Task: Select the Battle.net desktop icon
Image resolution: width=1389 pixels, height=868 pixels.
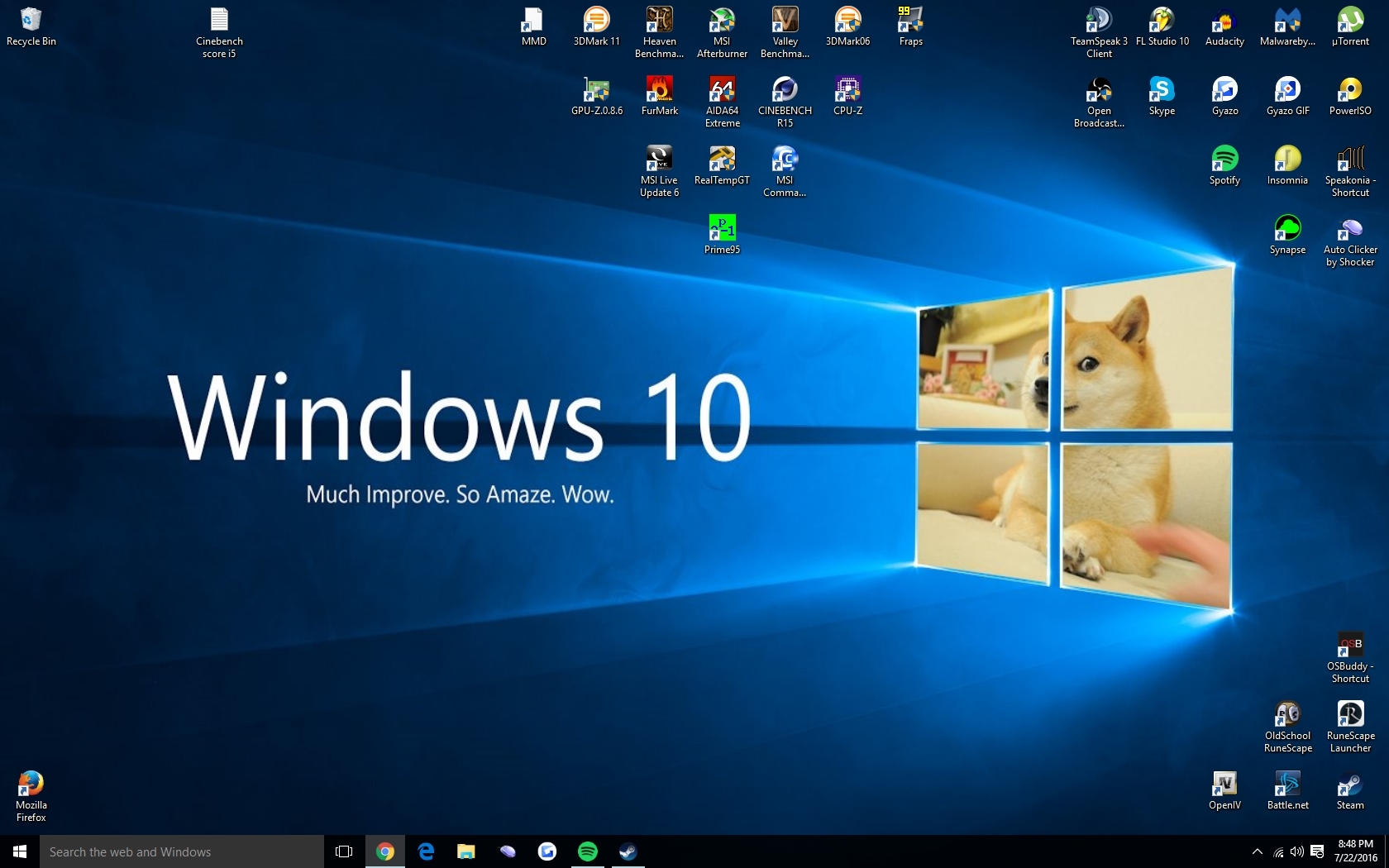Action: 1287,790
